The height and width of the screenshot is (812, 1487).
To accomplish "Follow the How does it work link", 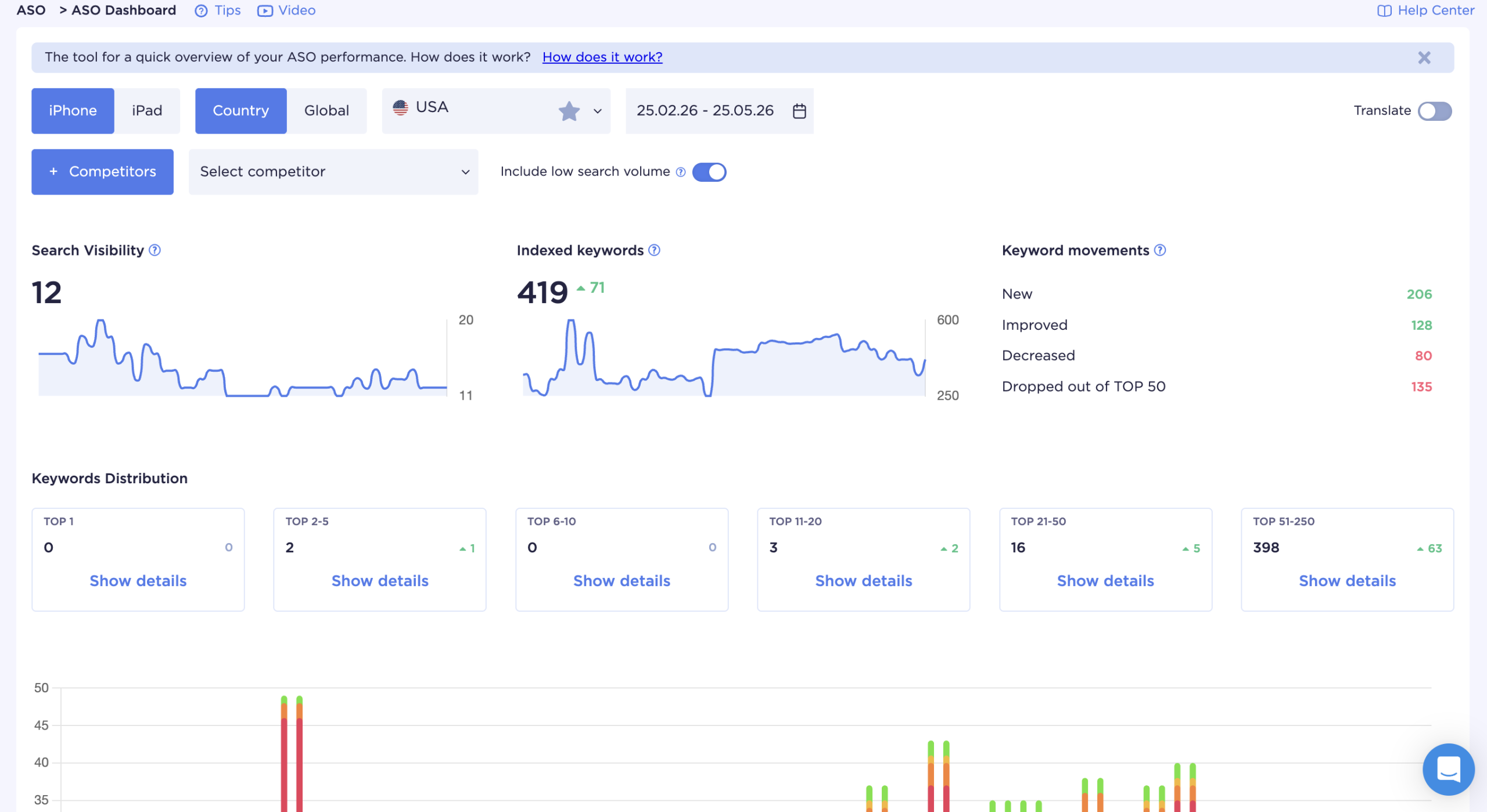I will 602,57.
